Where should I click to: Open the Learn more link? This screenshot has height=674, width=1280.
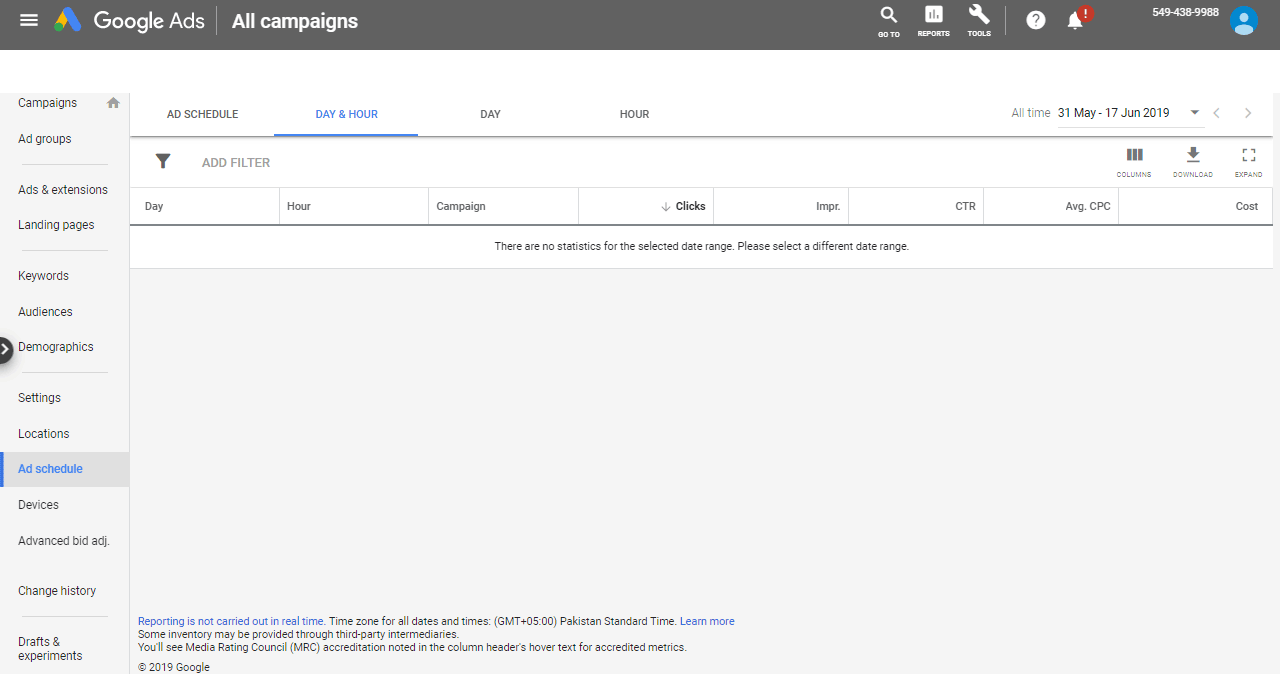click(x=707, y=621)
